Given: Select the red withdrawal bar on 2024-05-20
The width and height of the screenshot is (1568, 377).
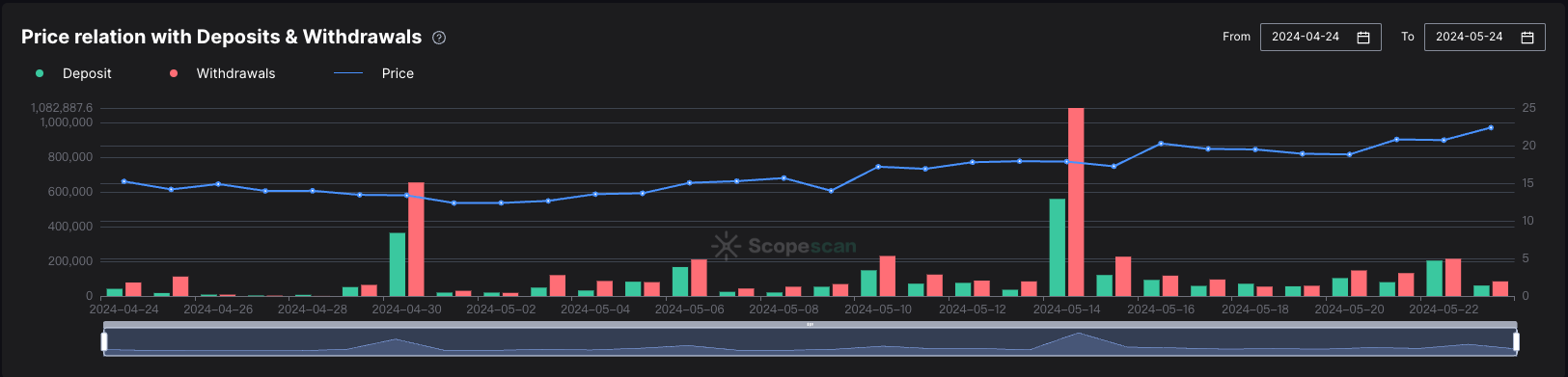Looking at the screenshot, I should pyautogui.click(x=1359, y=283).
